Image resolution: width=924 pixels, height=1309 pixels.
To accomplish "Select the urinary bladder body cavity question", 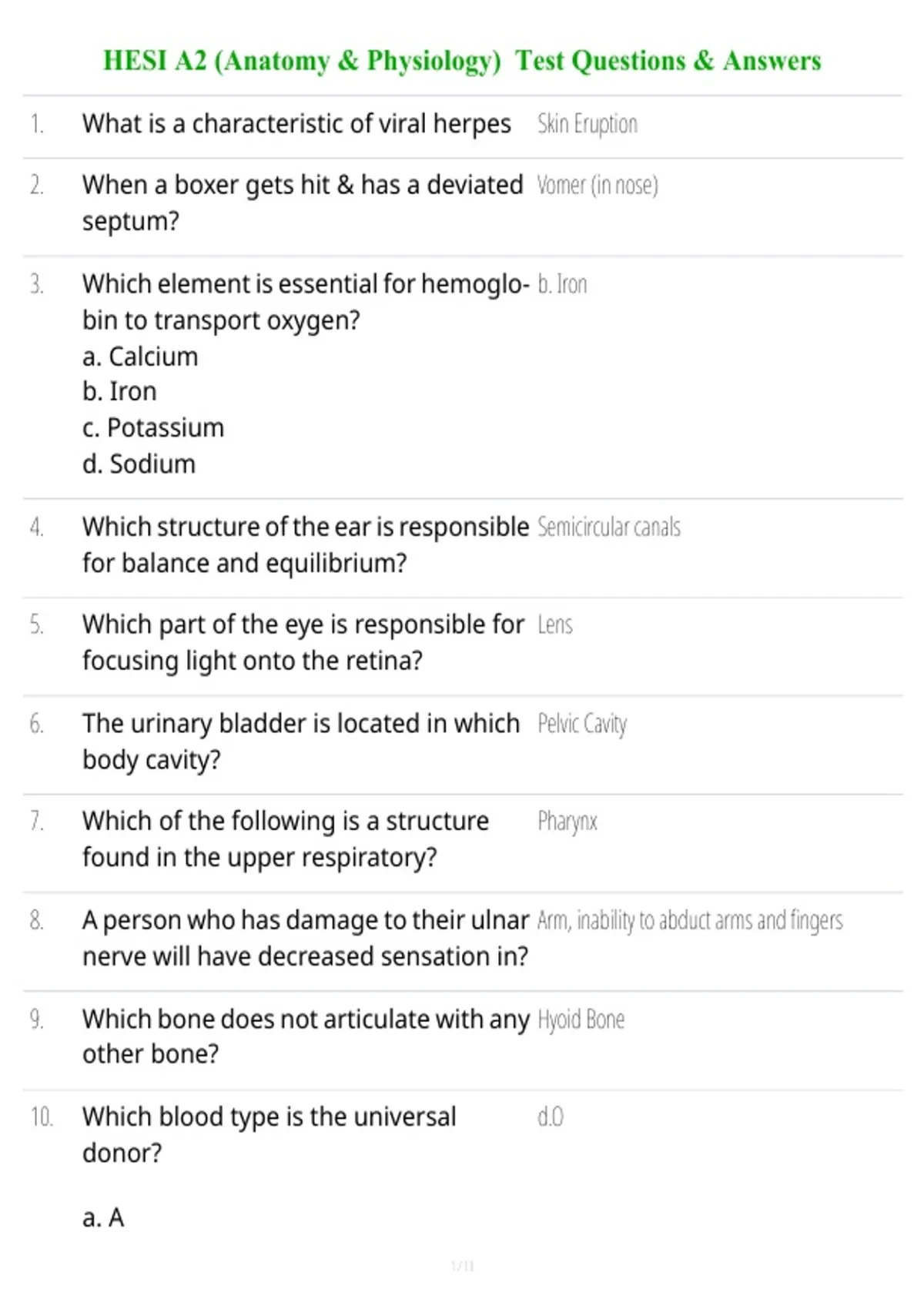I will [301, 742].
